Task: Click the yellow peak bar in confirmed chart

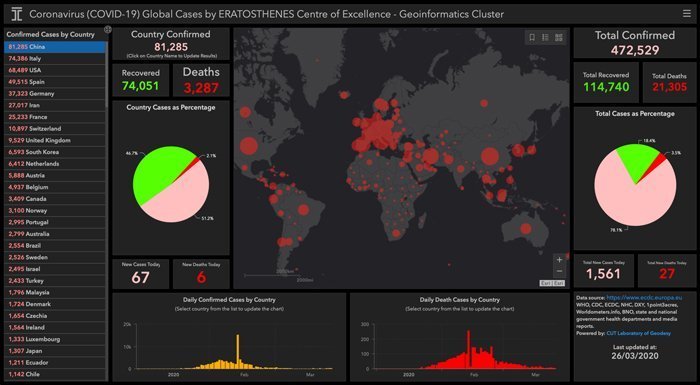Action: 238,352
